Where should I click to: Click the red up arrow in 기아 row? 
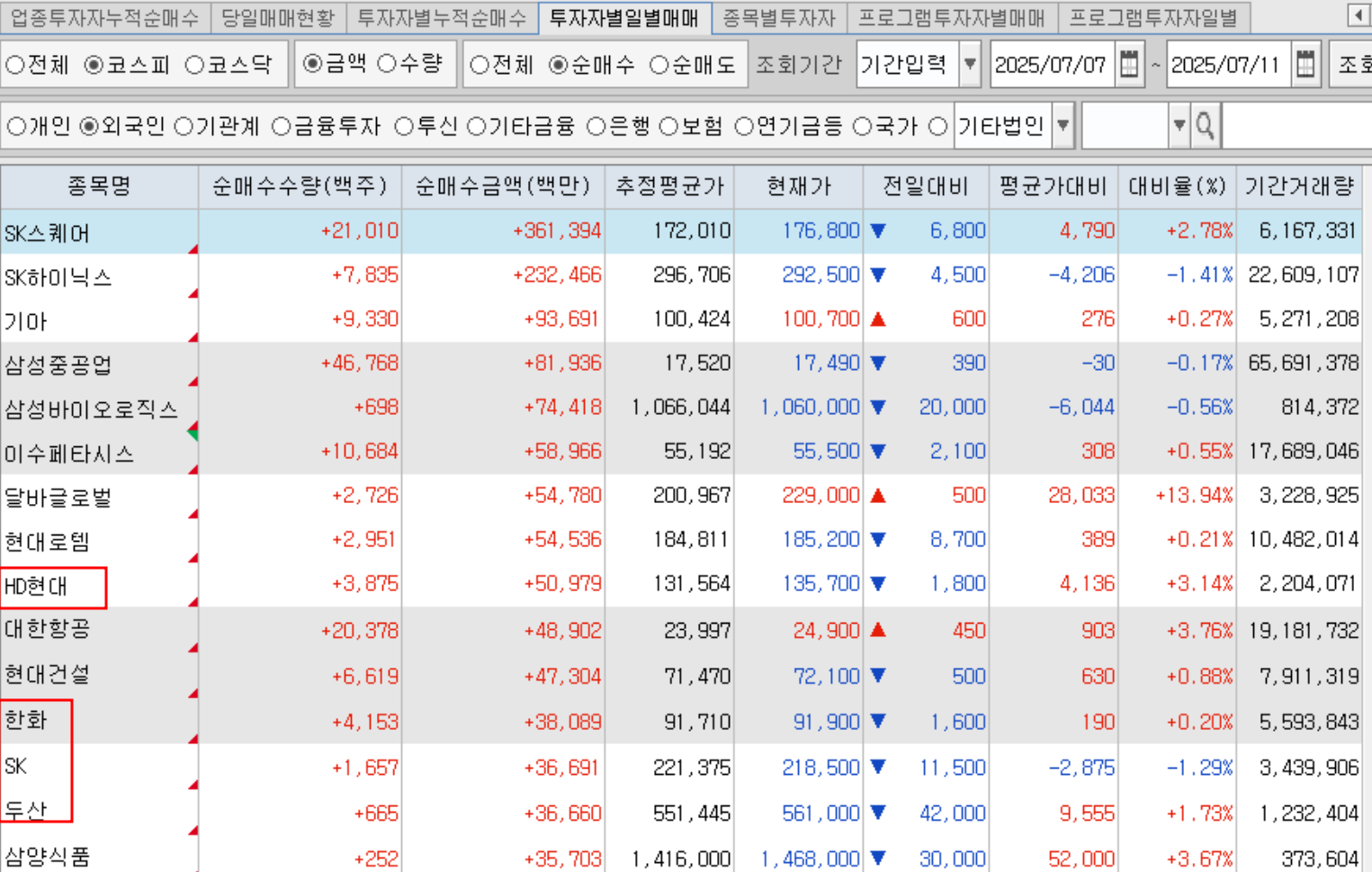point(879,319)
